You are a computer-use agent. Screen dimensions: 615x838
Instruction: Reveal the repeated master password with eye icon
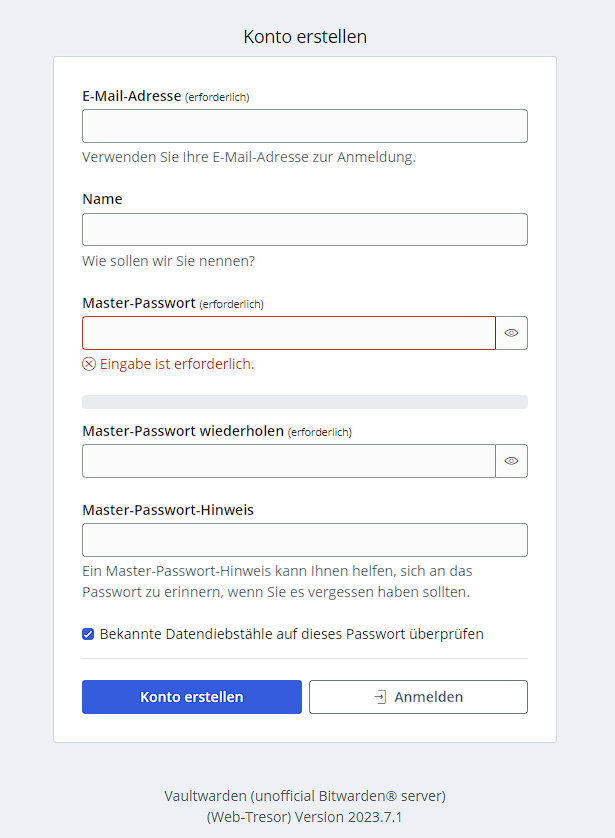511,461
